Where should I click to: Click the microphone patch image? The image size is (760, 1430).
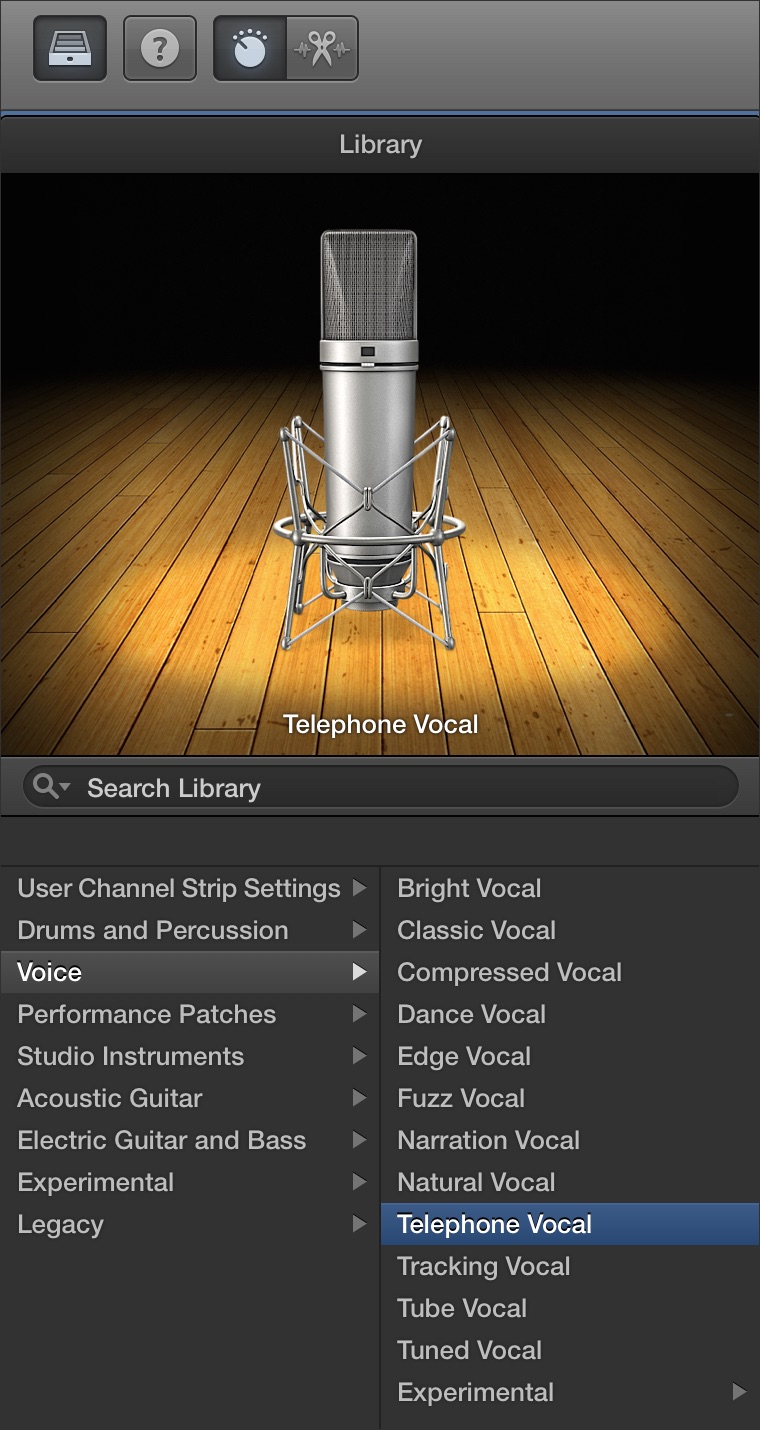pyautogui.click(x=370, y=440)
